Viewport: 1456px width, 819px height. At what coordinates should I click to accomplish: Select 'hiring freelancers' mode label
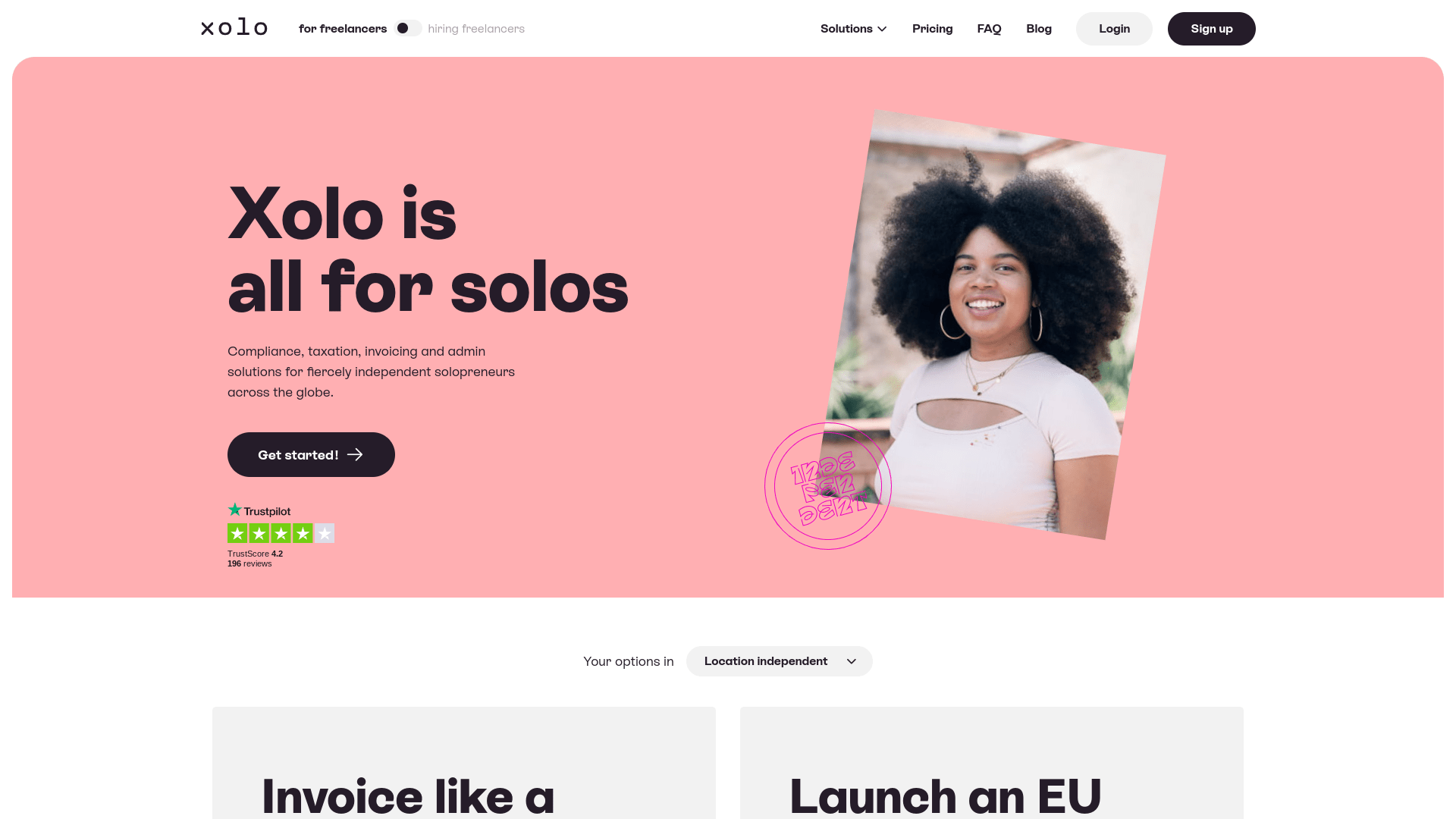pyautogui.click(x=476, y=29)
